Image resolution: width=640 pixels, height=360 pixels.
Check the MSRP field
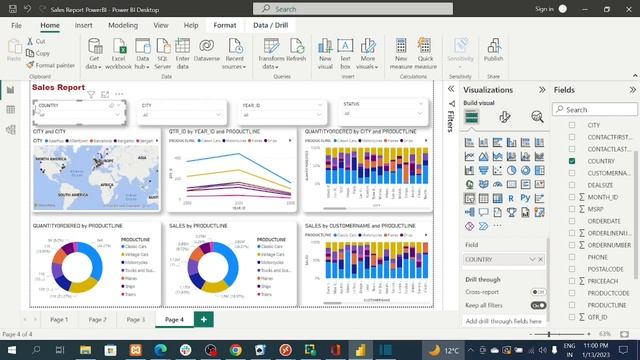click(x=572, y=209)
